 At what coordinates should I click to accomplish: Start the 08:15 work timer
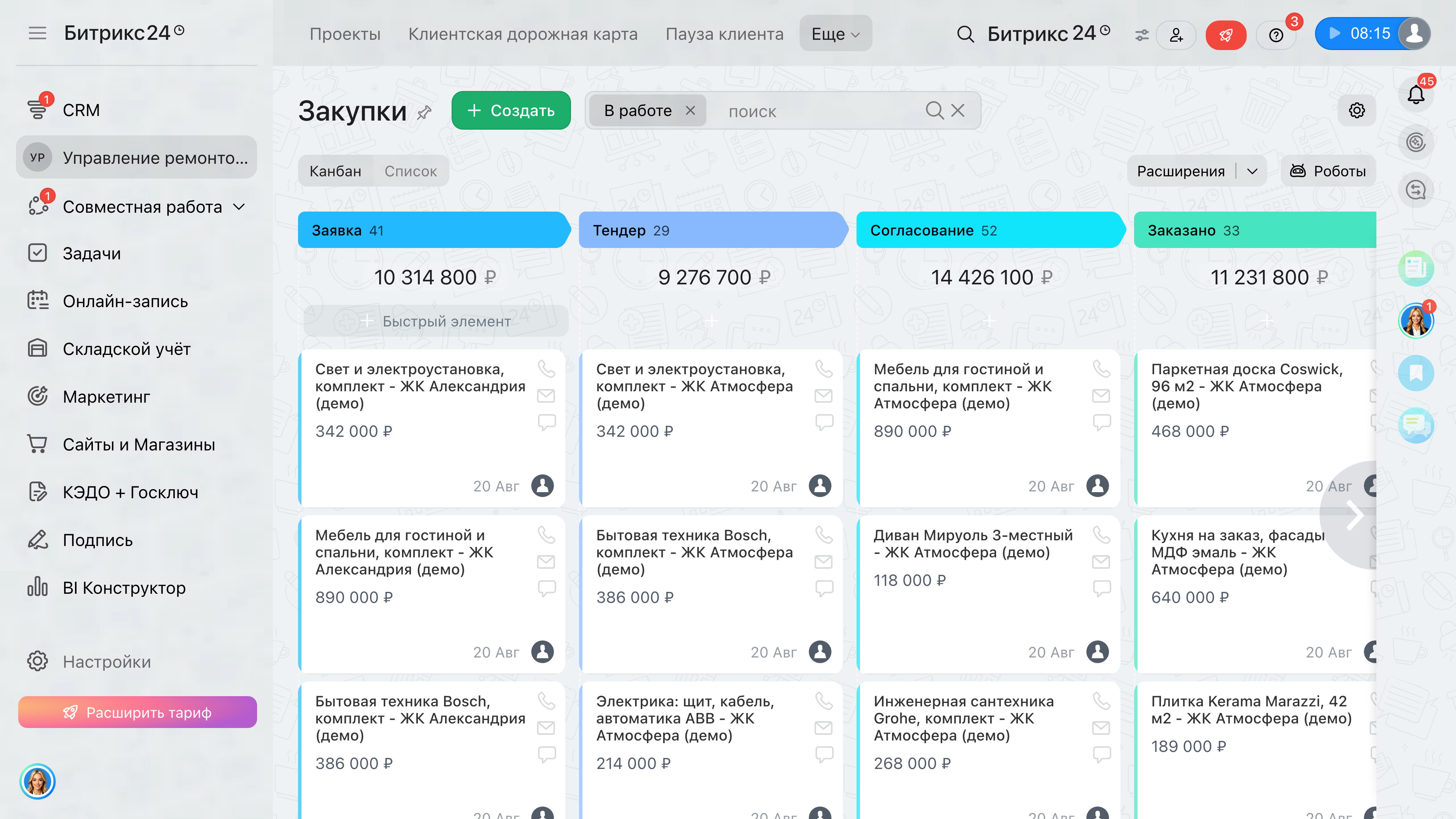point(1335,33)
